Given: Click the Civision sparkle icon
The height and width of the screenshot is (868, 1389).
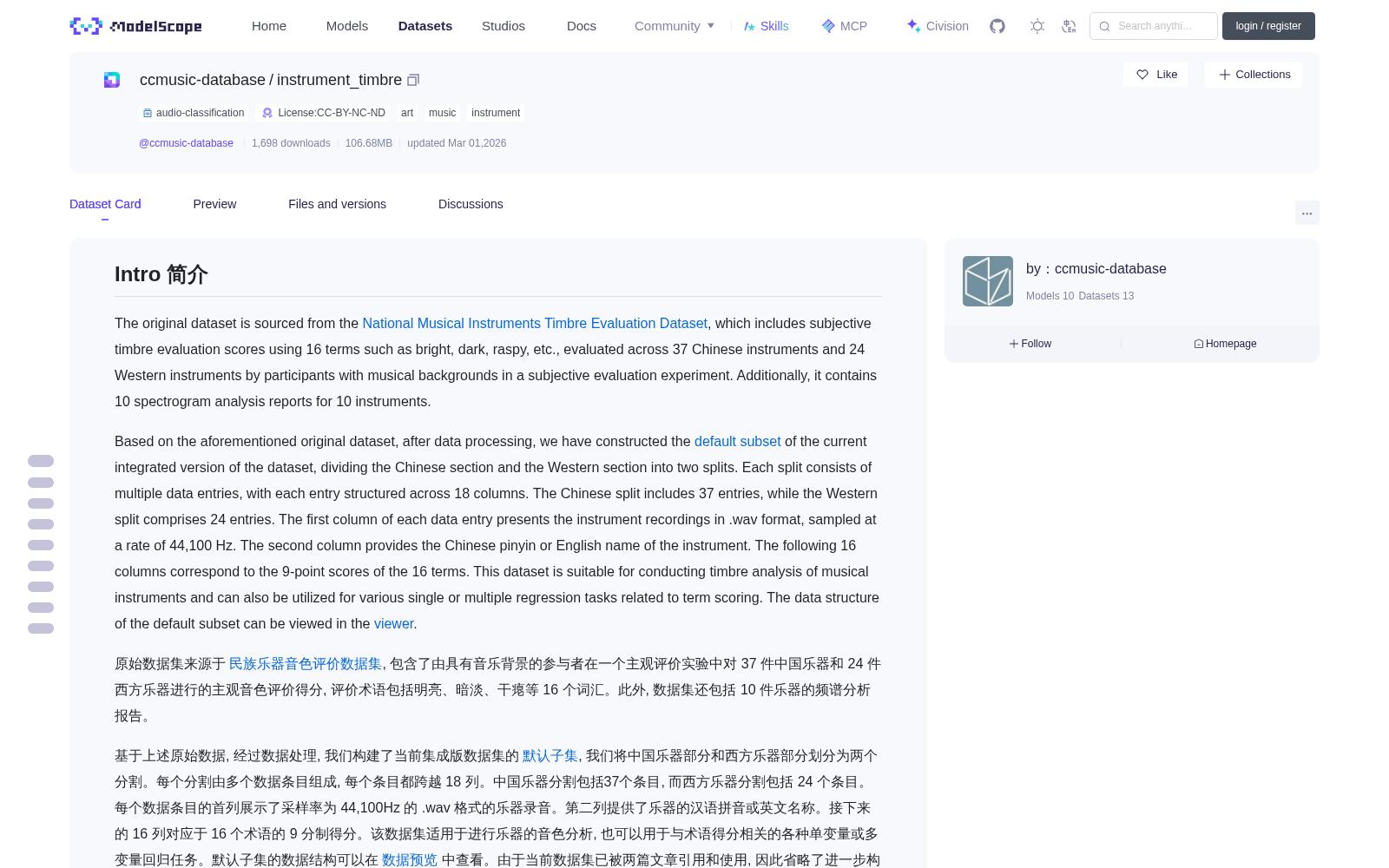Looking at the screenshot, I should (x=913, y=26).
